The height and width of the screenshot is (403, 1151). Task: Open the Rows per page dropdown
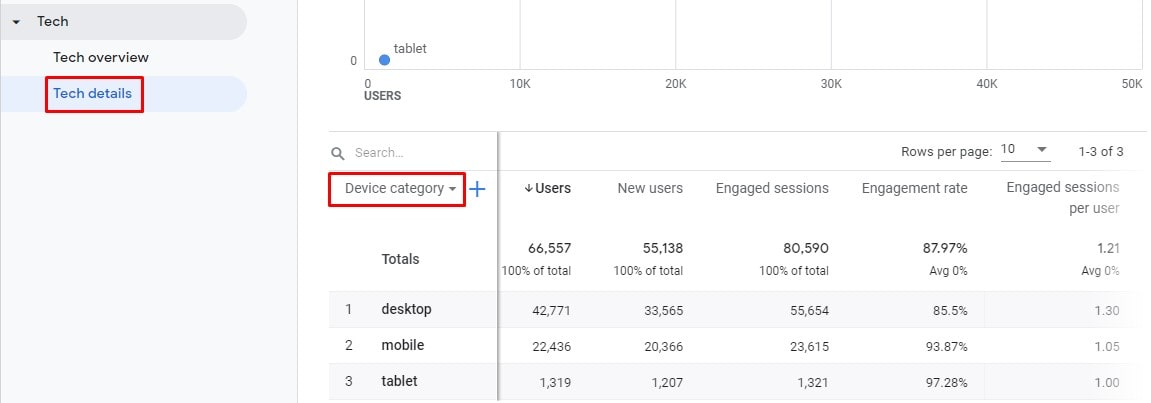point(1025,150)
